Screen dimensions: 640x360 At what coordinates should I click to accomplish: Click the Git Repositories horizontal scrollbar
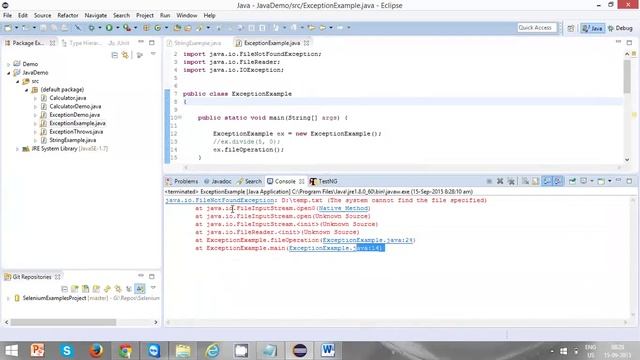[x=63, y=322]
